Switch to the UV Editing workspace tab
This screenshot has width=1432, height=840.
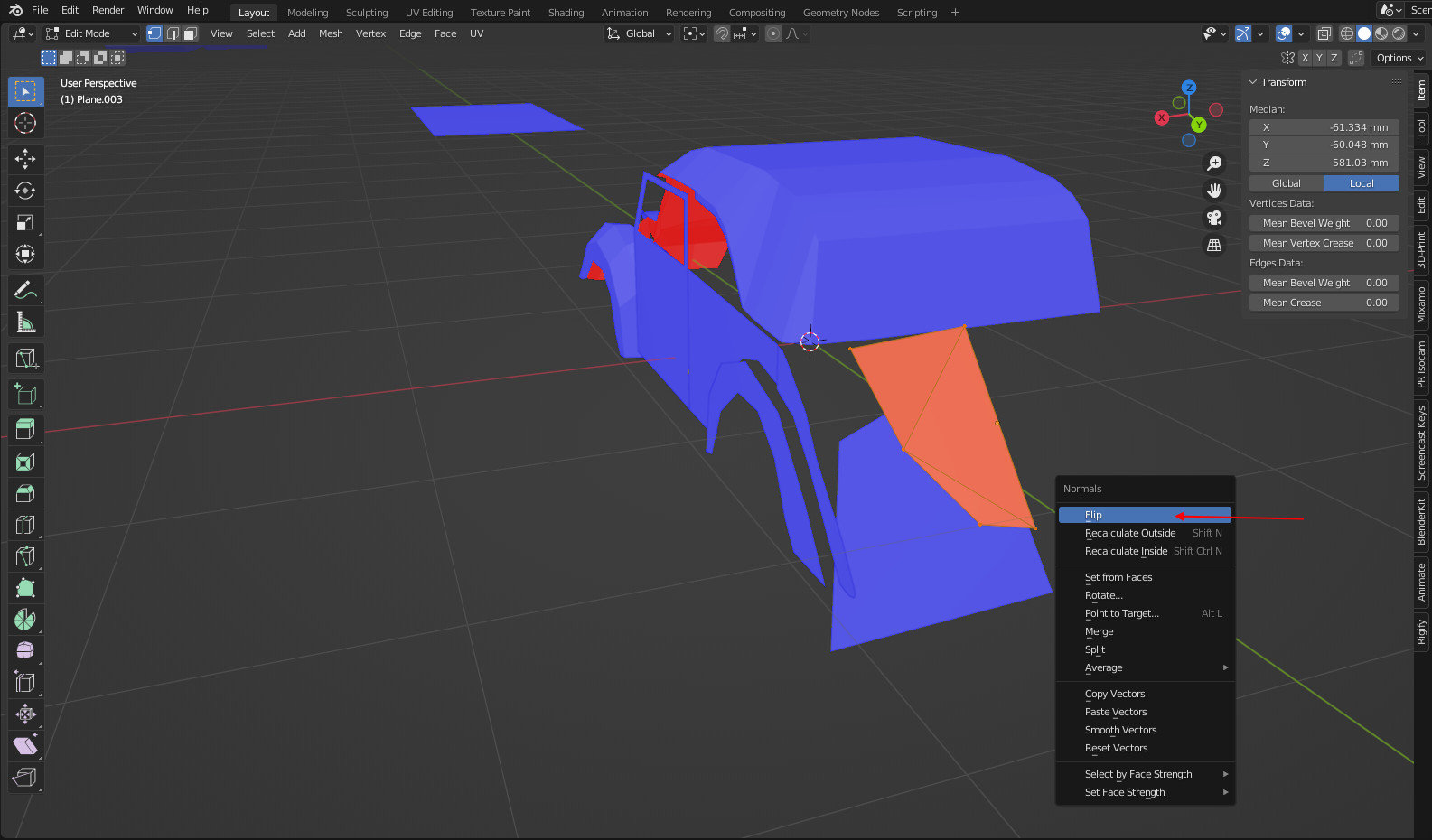point(429,13)
